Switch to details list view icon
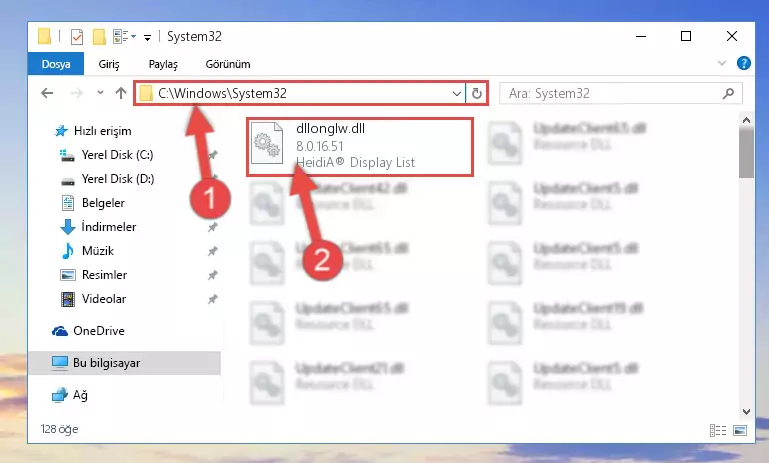 [x=718, y=431]
